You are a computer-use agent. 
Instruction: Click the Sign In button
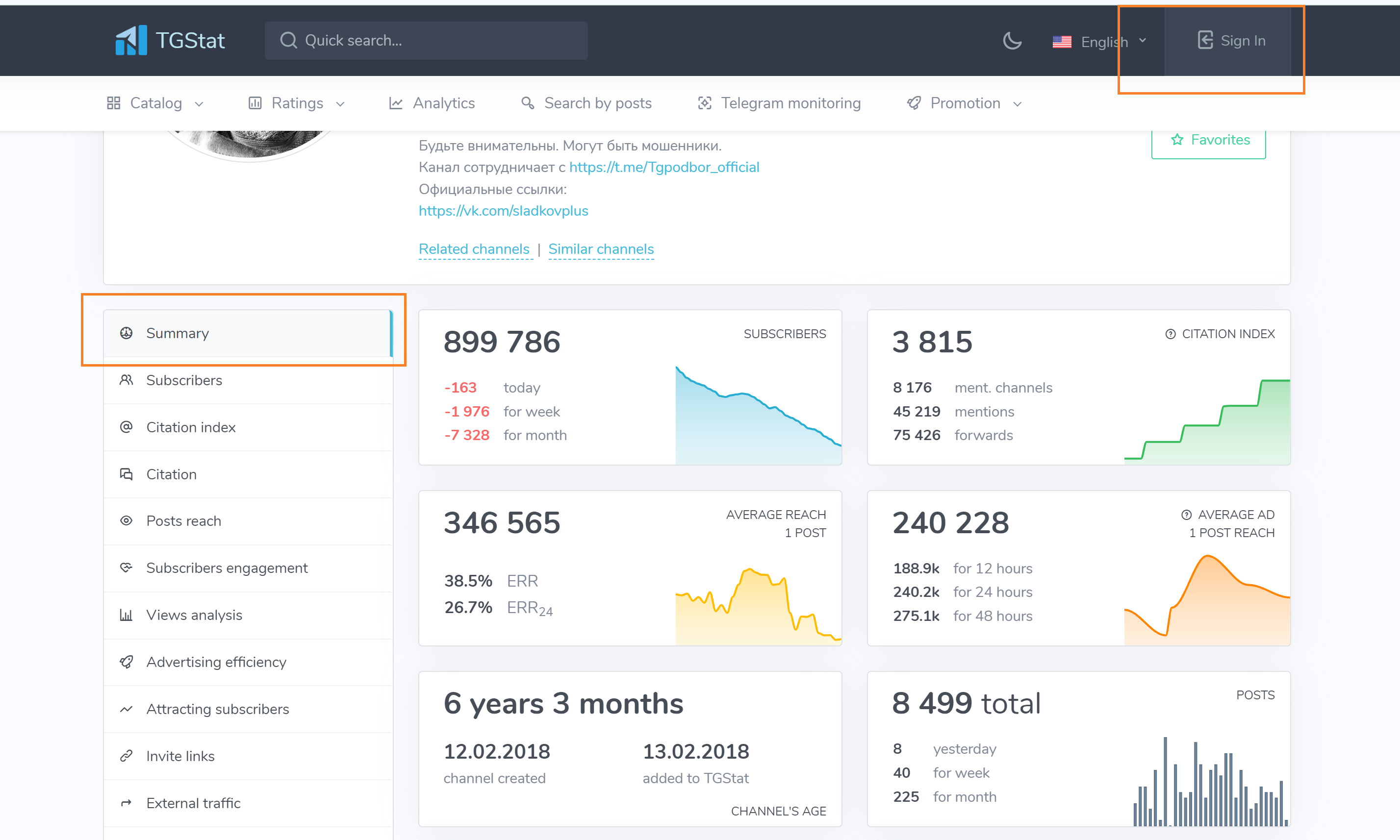tap(1231, 41)
